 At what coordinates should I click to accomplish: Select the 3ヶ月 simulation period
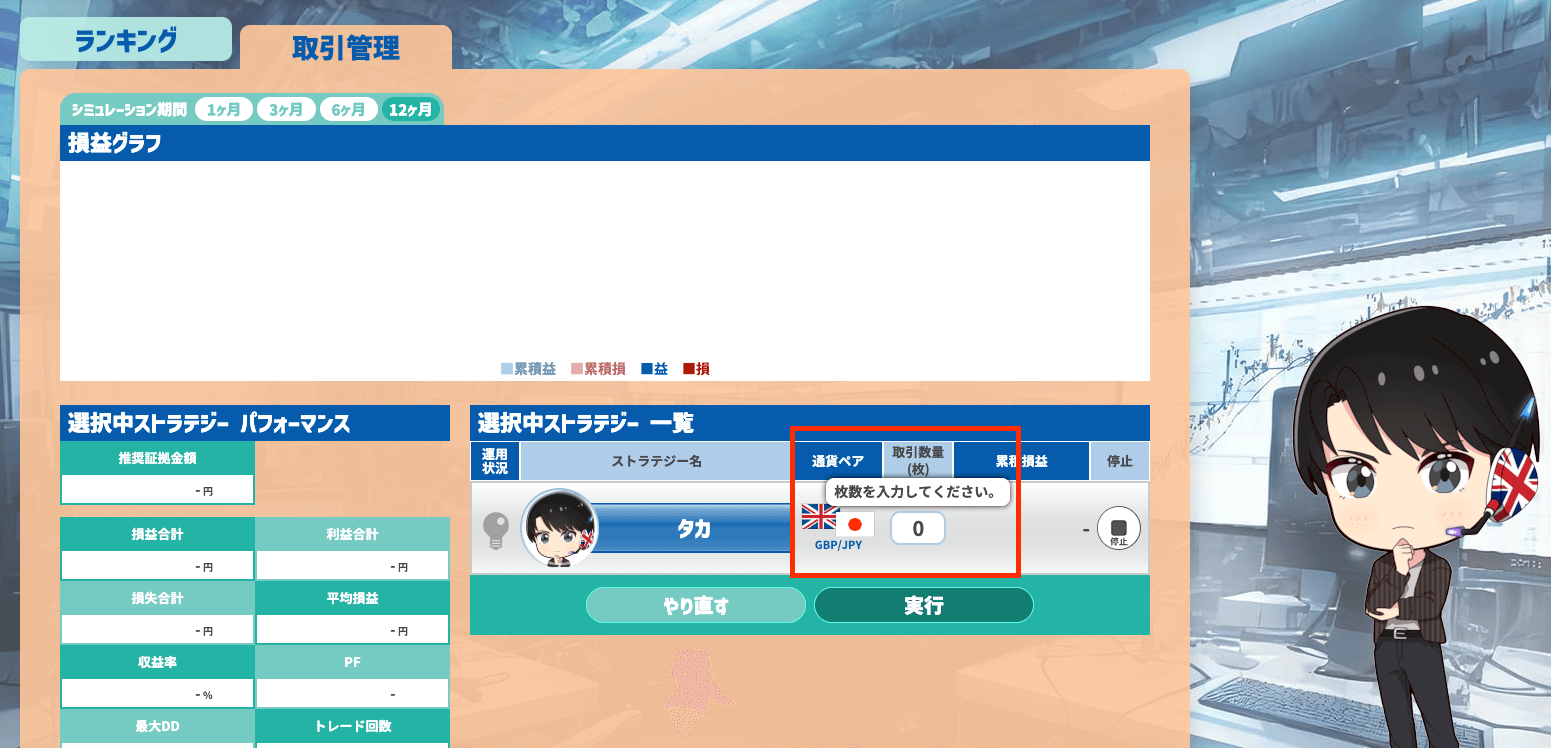tap(286, 110)
